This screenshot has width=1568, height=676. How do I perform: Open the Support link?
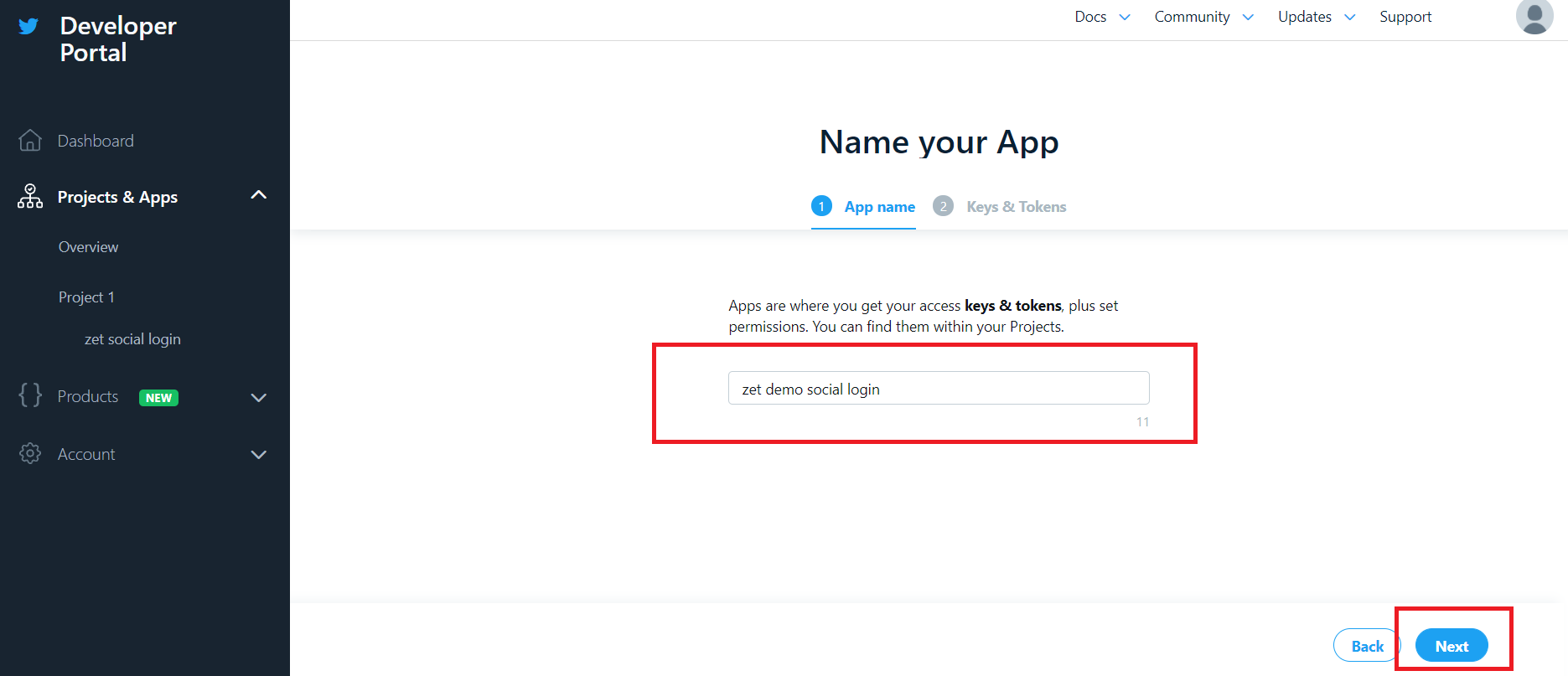pyautogui.click(x=1405, y=17)
